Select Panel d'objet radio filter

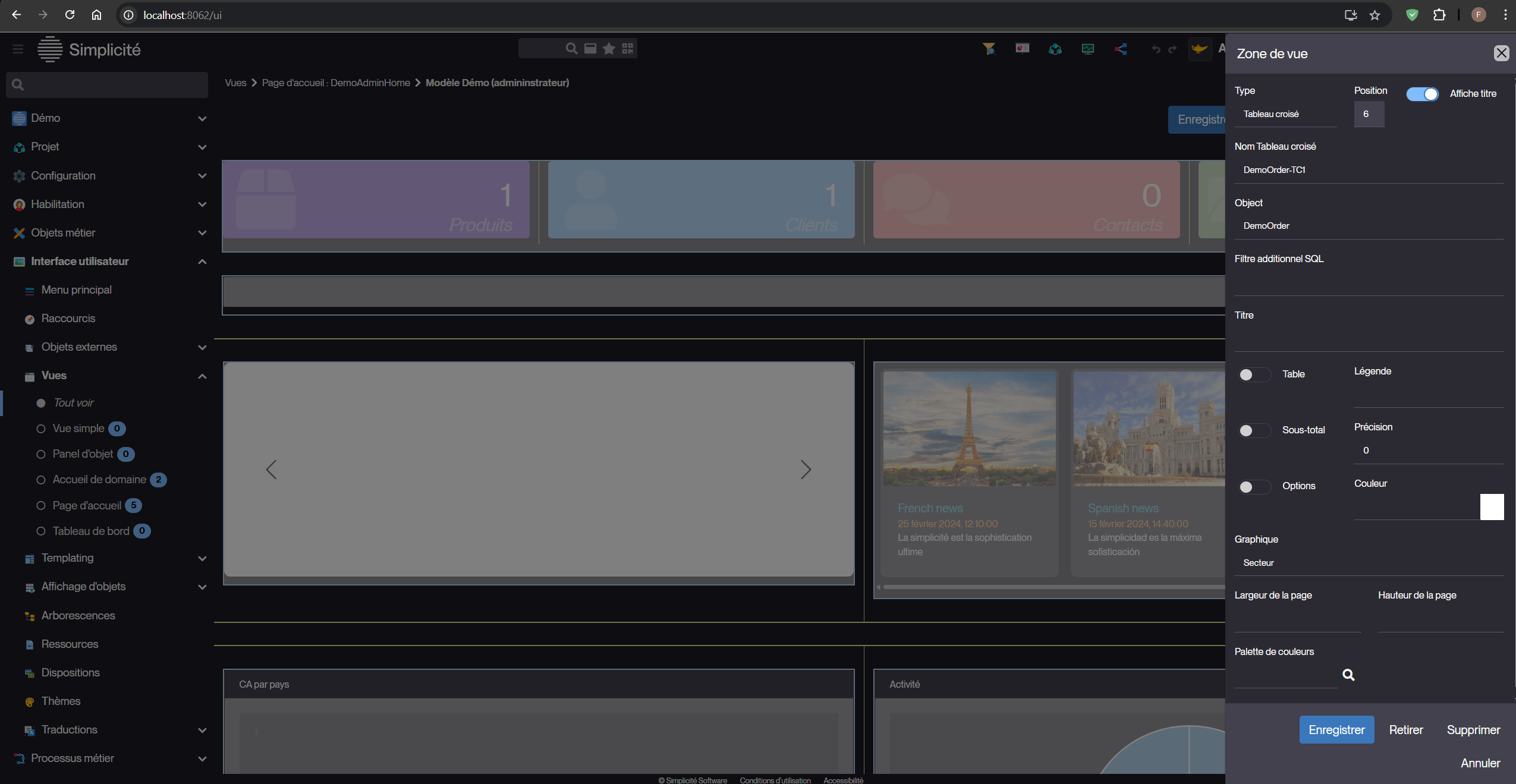coord(41,454)
